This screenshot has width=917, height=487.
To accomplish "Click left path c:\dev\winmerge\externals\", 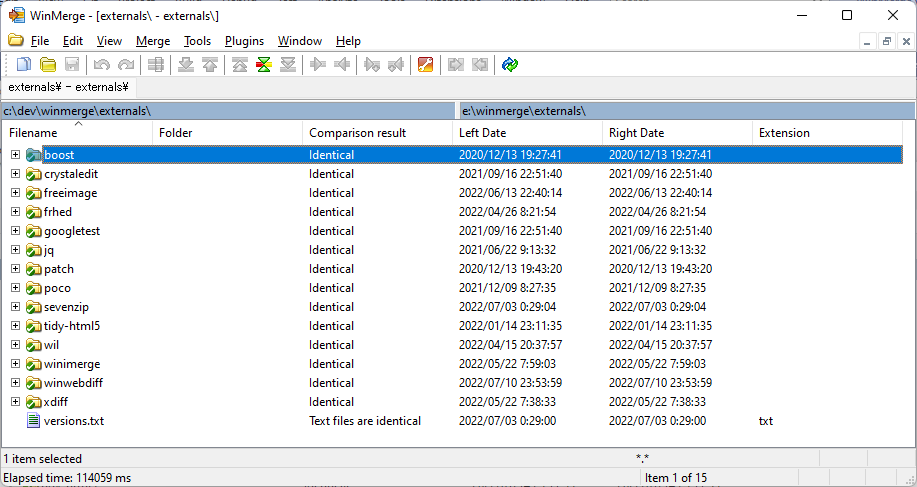I will point(227,110).
